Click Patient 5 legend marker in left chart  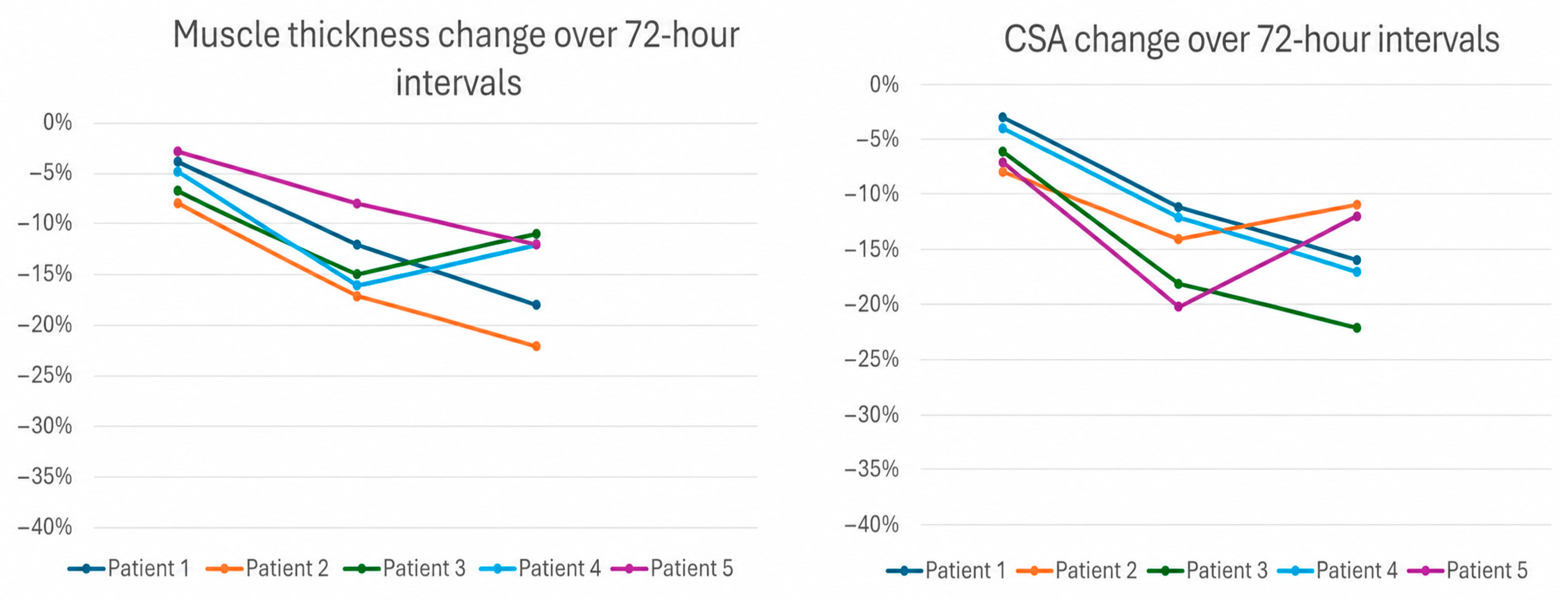(629, 569)
